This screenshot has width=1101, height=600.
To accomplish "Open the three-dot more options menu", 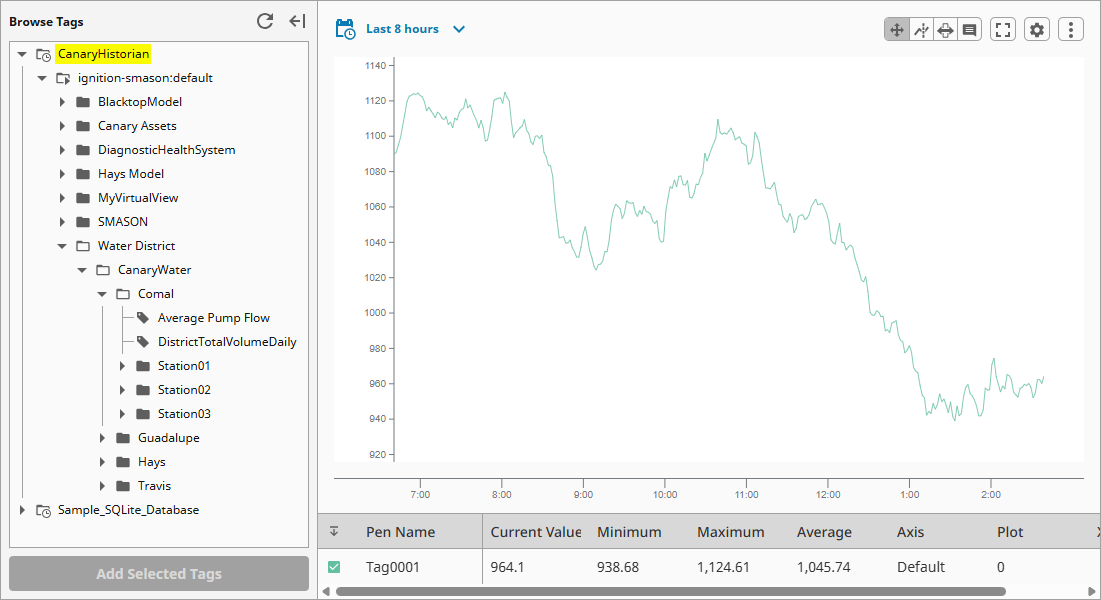I will click(1071, 30).
